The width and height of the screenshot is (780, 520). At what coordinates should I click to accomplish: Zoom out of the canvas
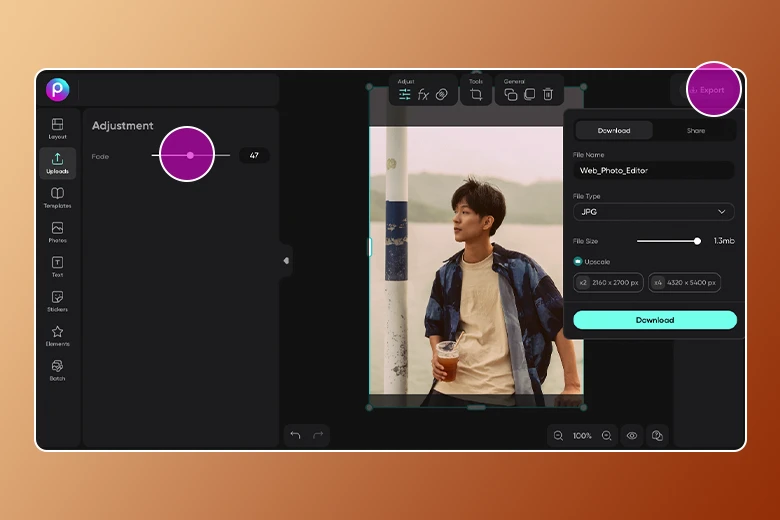pyautogui.click(x=559, y=436)
